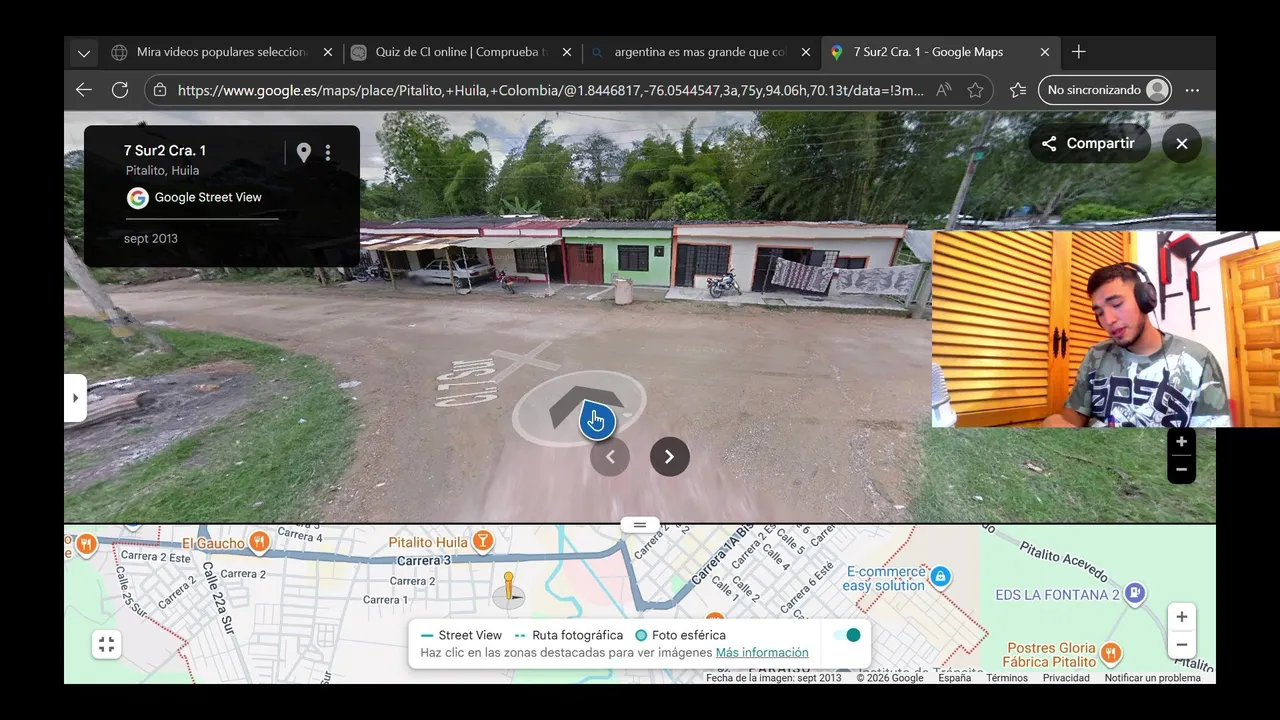This screenshot has height=720, width=1280.
Task: Zoom in on the minimap
Action: click(x=1181, y=617)
